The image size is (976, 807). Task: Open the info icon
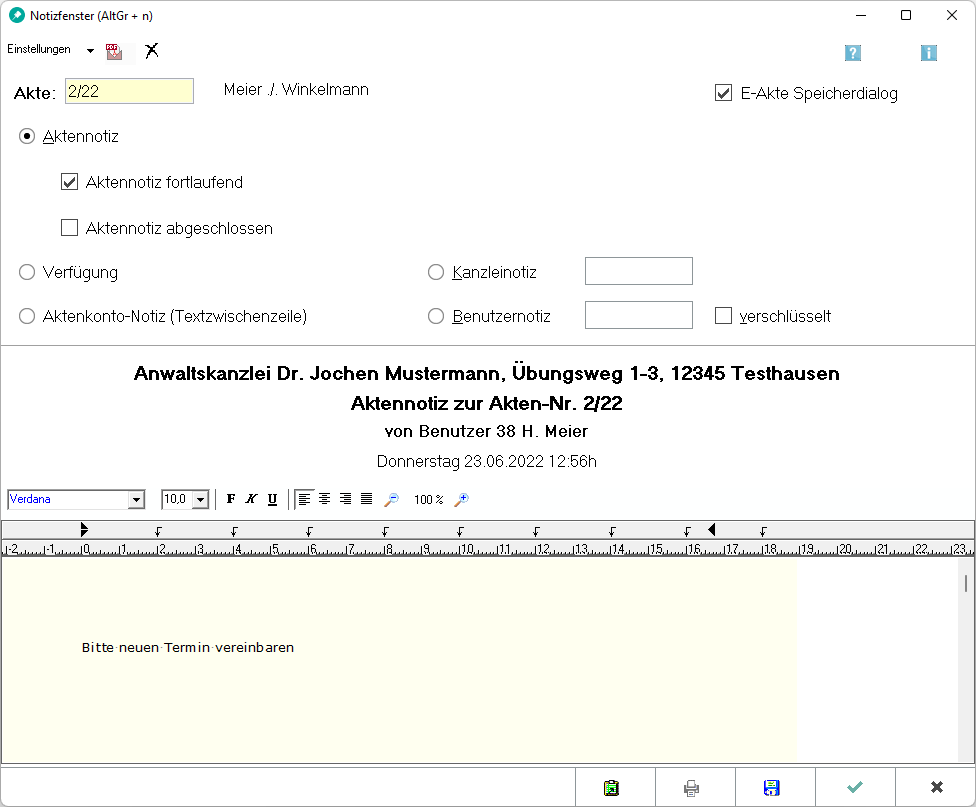929,53
